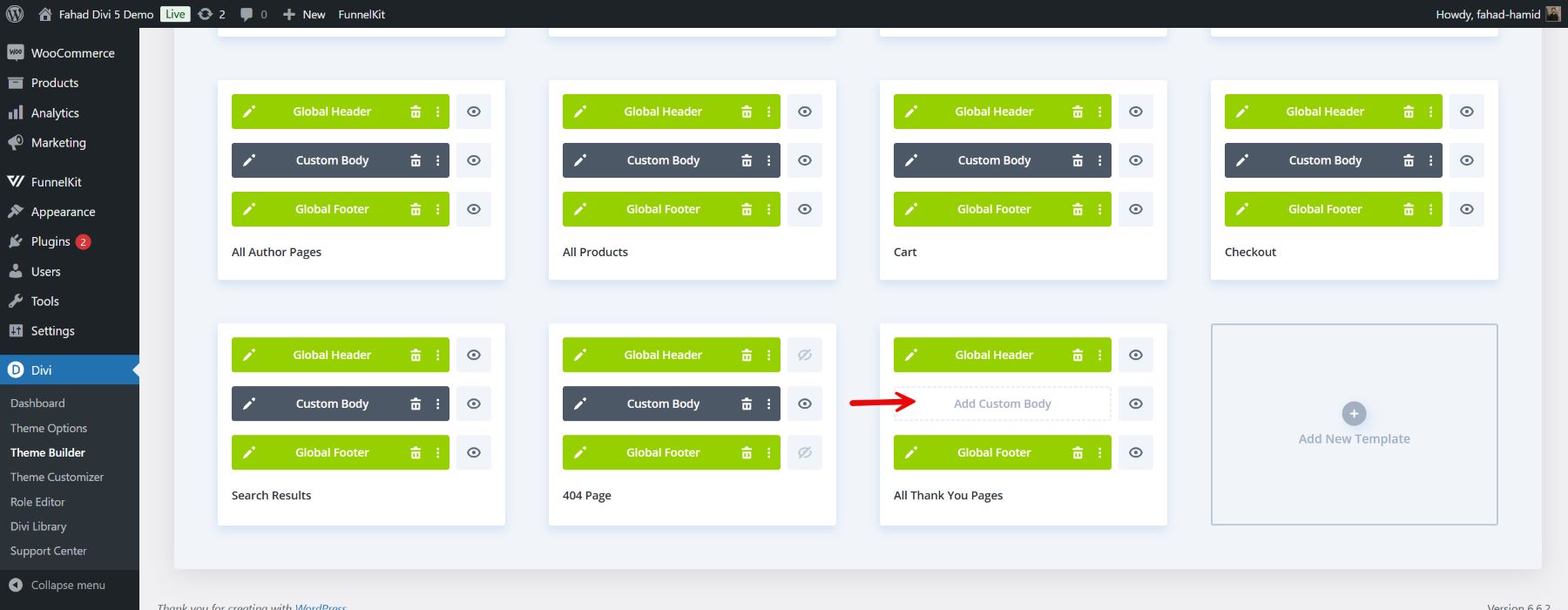Edit Global Header pencil in Checkout template

(x=1242, y=112)
